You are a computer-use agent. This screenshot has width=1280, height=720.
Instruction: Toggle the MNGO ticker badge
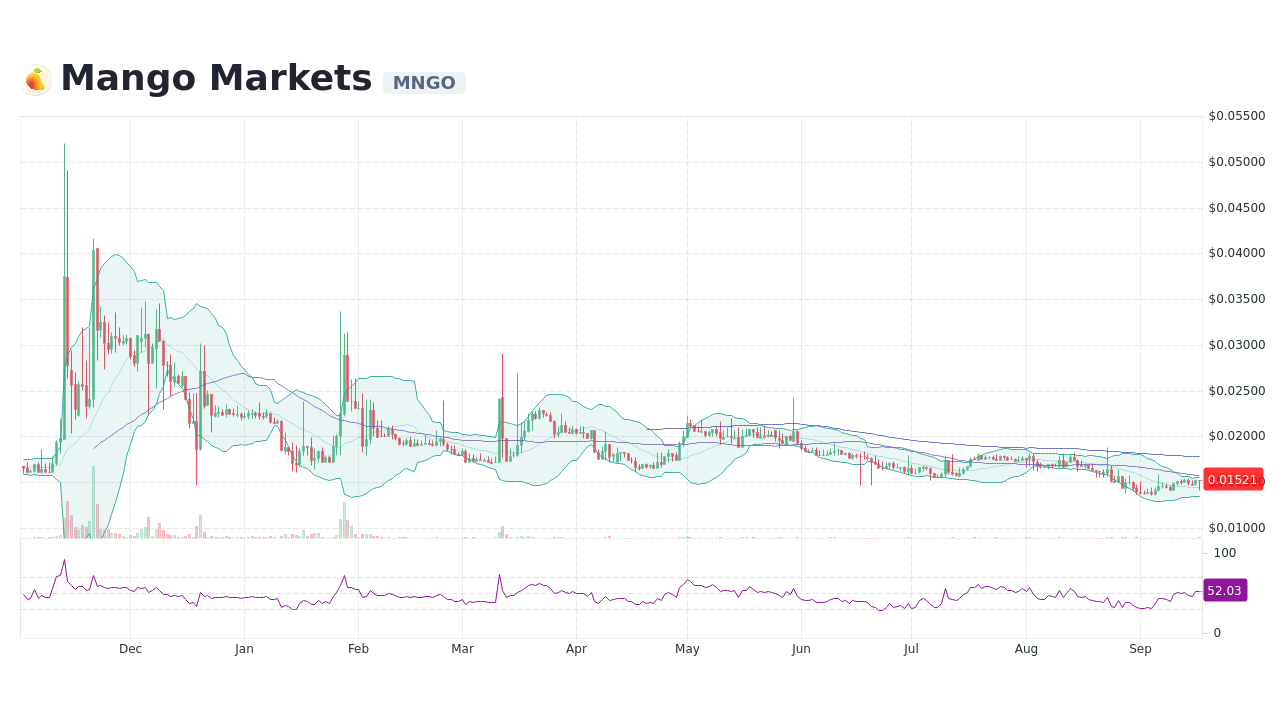click(424, 82)
